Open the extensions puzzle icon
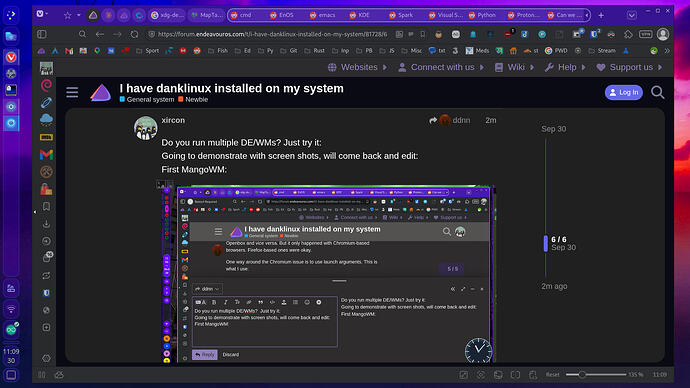This screenshot has width=690, height=388. pos(628,34)
